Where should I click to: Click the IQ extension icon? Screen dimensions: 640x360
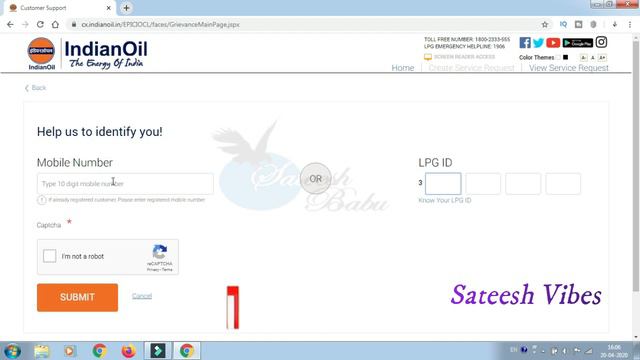[563, 24]
